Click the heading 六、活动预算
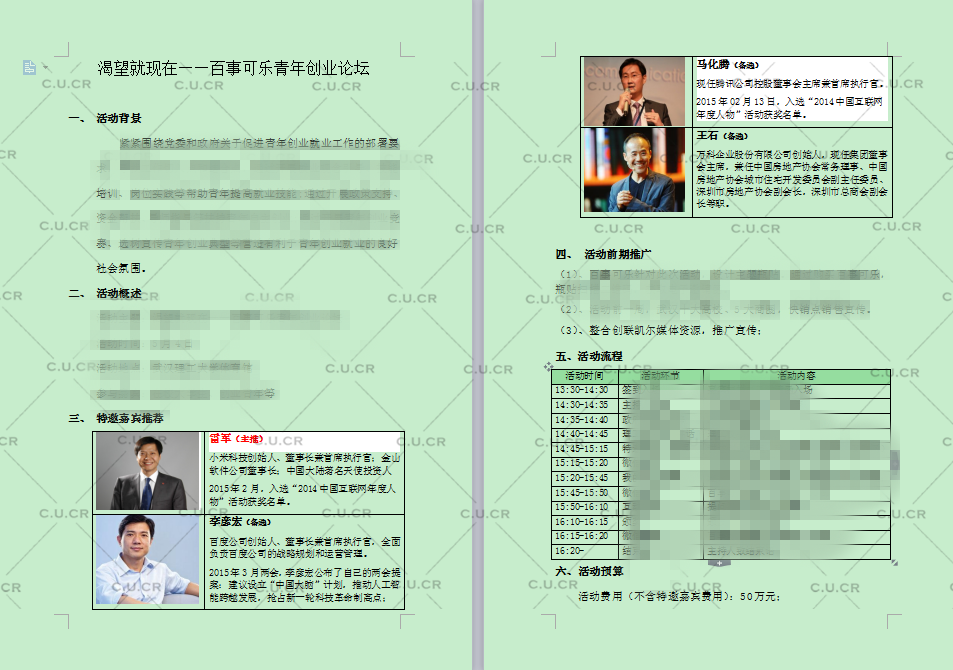Screen dimensions: 953x670 [x=589, y=571]
